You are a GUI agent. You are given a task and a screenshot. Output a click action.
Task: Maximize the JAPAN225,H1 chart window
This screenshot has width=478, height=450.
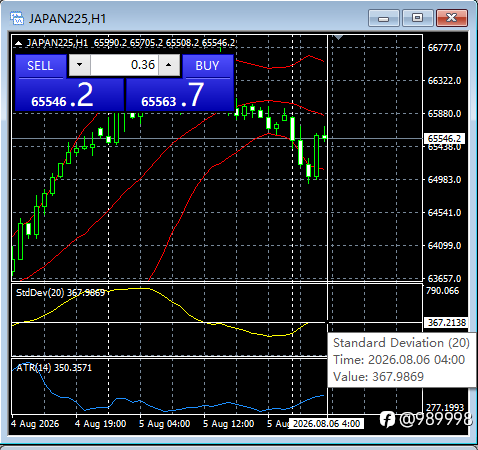(x=417, y=18)
